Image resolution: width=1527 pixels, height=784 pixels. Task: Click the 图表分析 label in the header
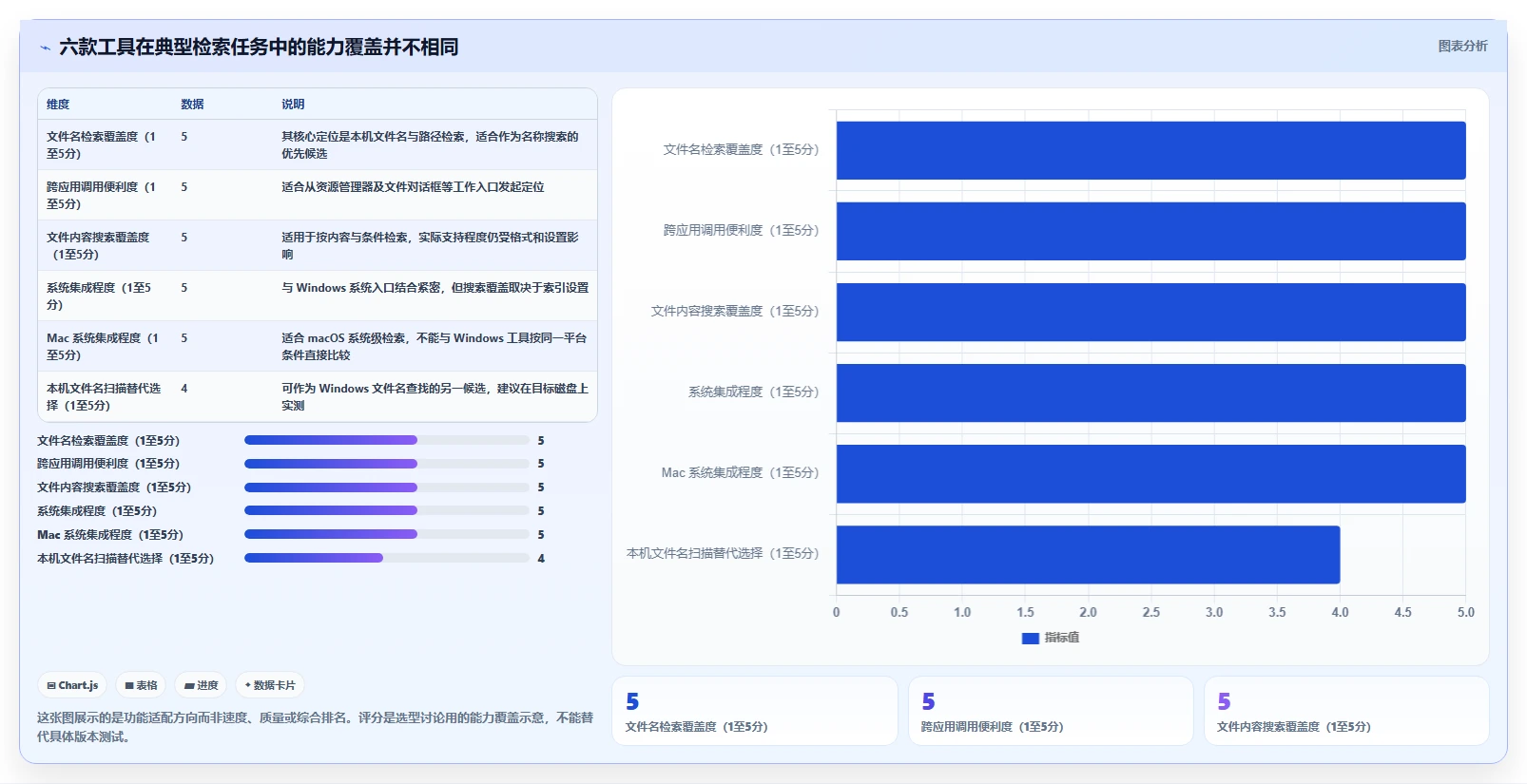coord(1462,46)
